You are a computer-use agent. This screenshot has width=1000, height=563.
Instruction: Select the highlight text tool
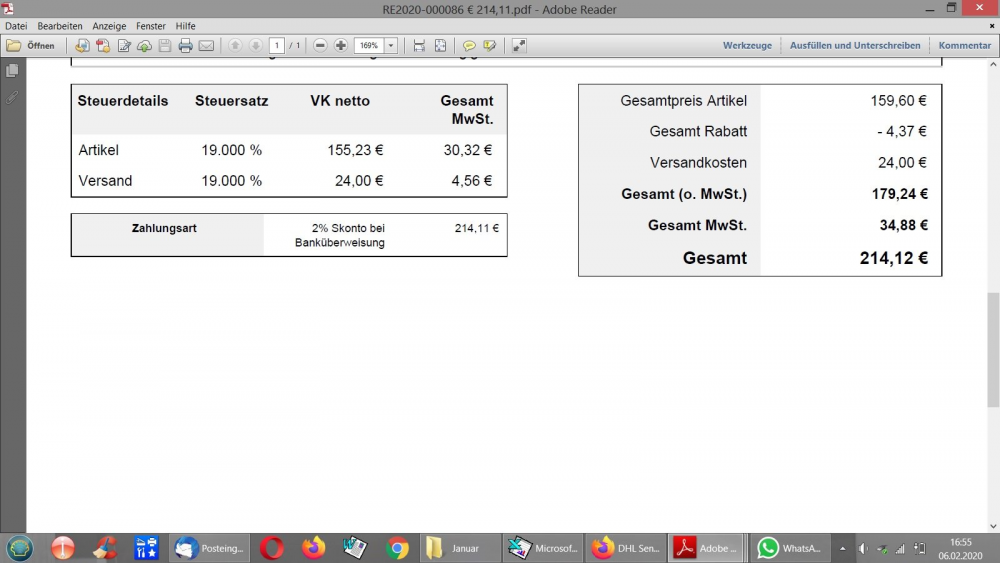coord(490,45)
